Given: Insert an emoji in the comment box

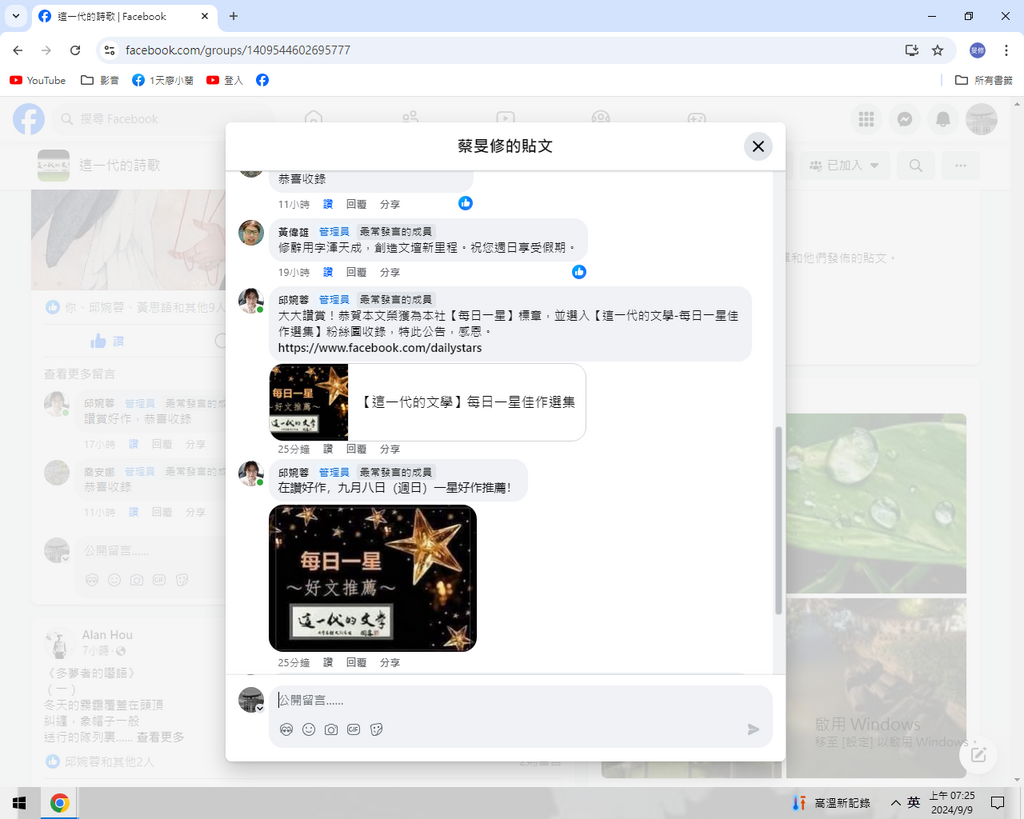Looking at the screenshot, I should pyautogui.click(x=309, y=729).
